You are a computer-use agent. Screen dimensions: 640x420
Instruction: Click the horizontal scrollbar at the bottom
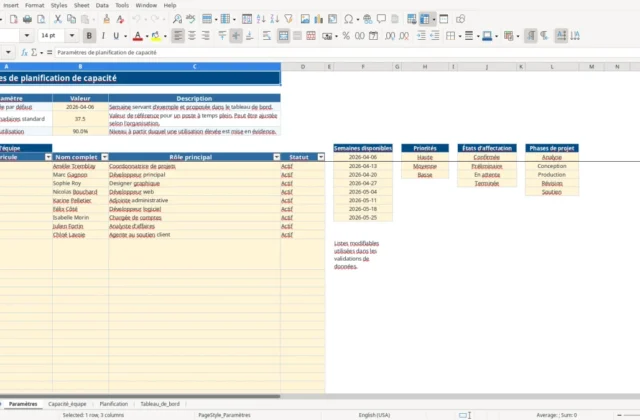pos(140,396)
